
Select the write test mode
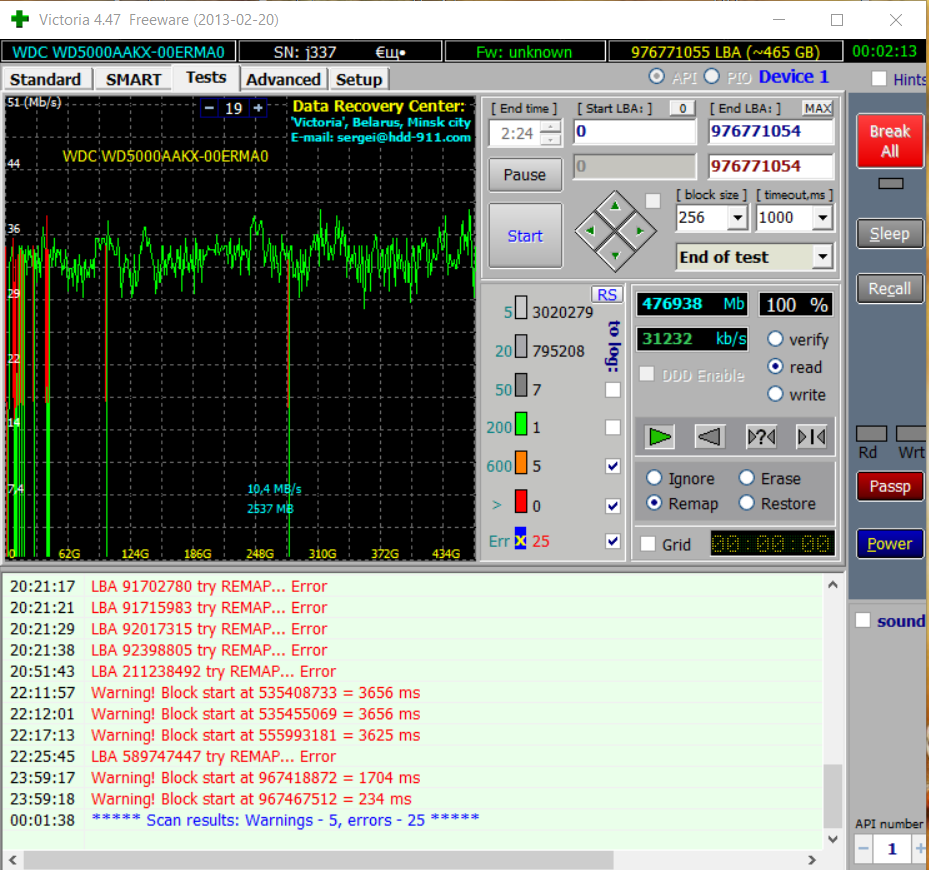(775, 394)
